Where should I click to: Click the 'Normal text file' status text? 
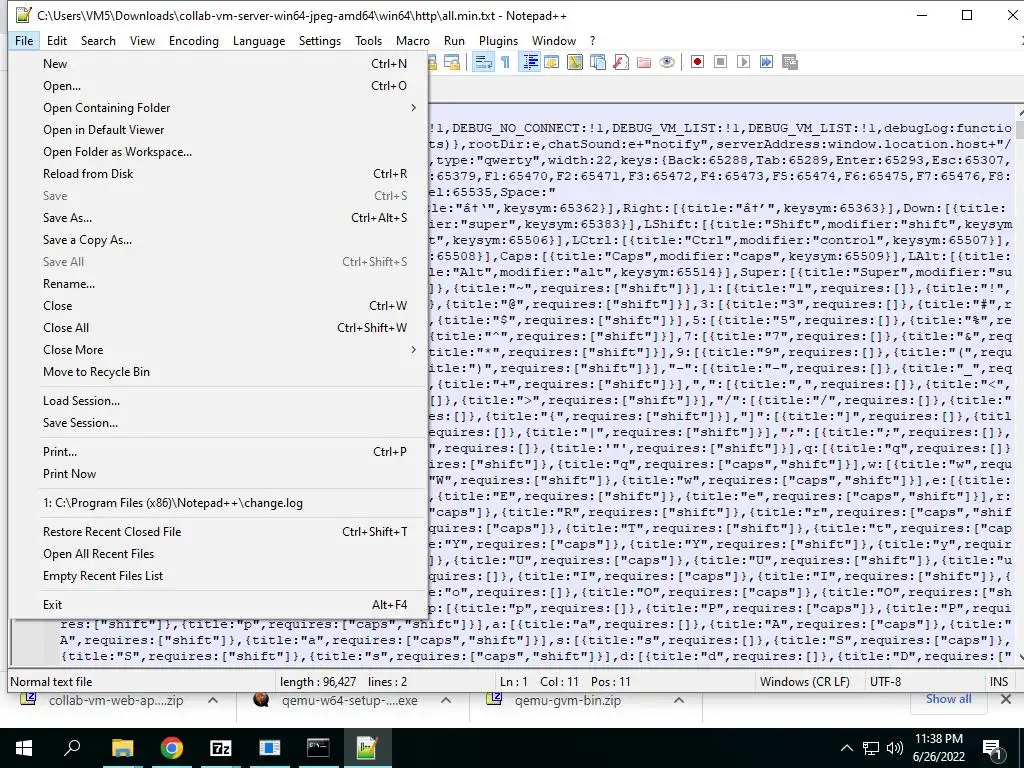(51, 681)
